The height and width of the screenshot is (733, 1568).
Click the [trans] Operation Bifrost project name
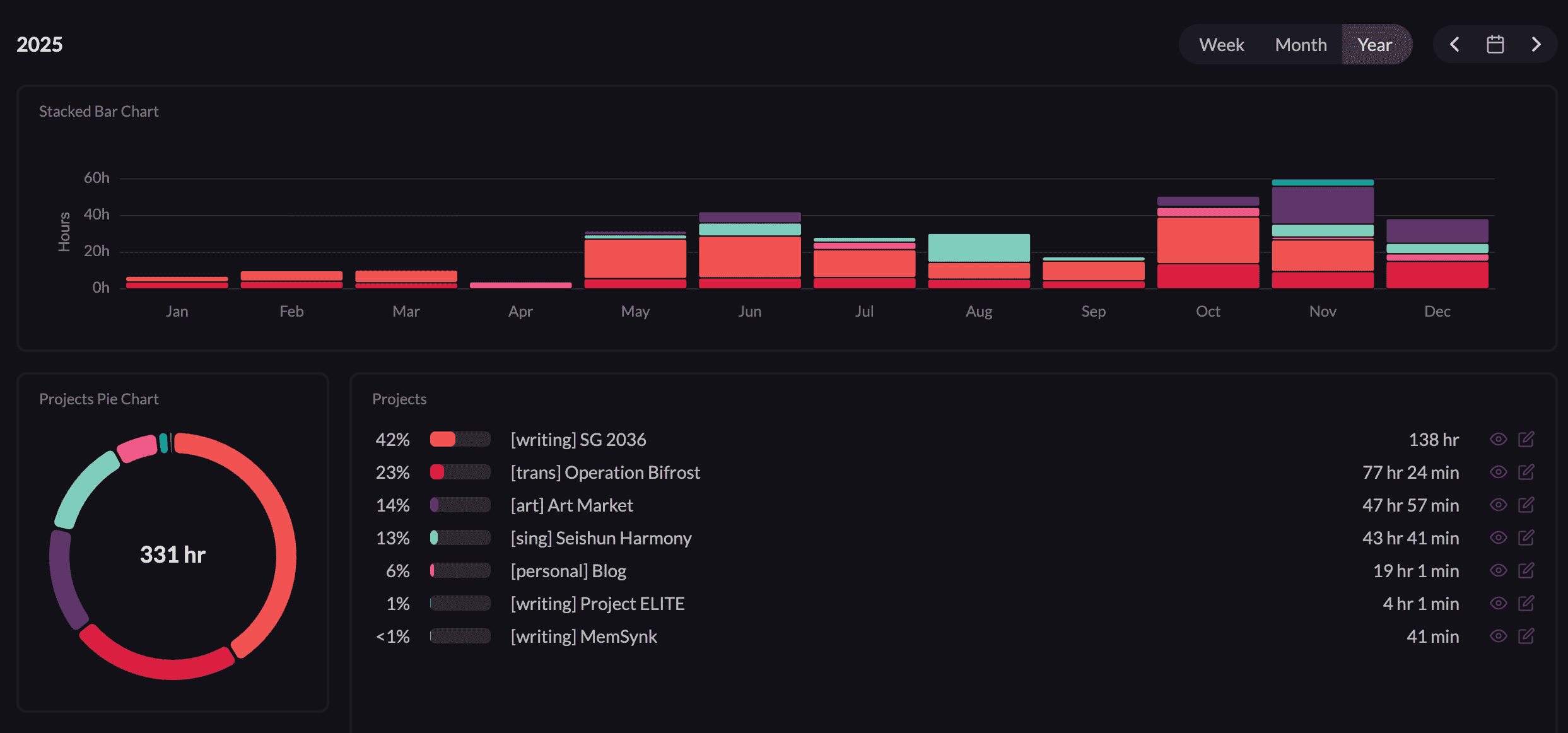[x=606, y=472]
